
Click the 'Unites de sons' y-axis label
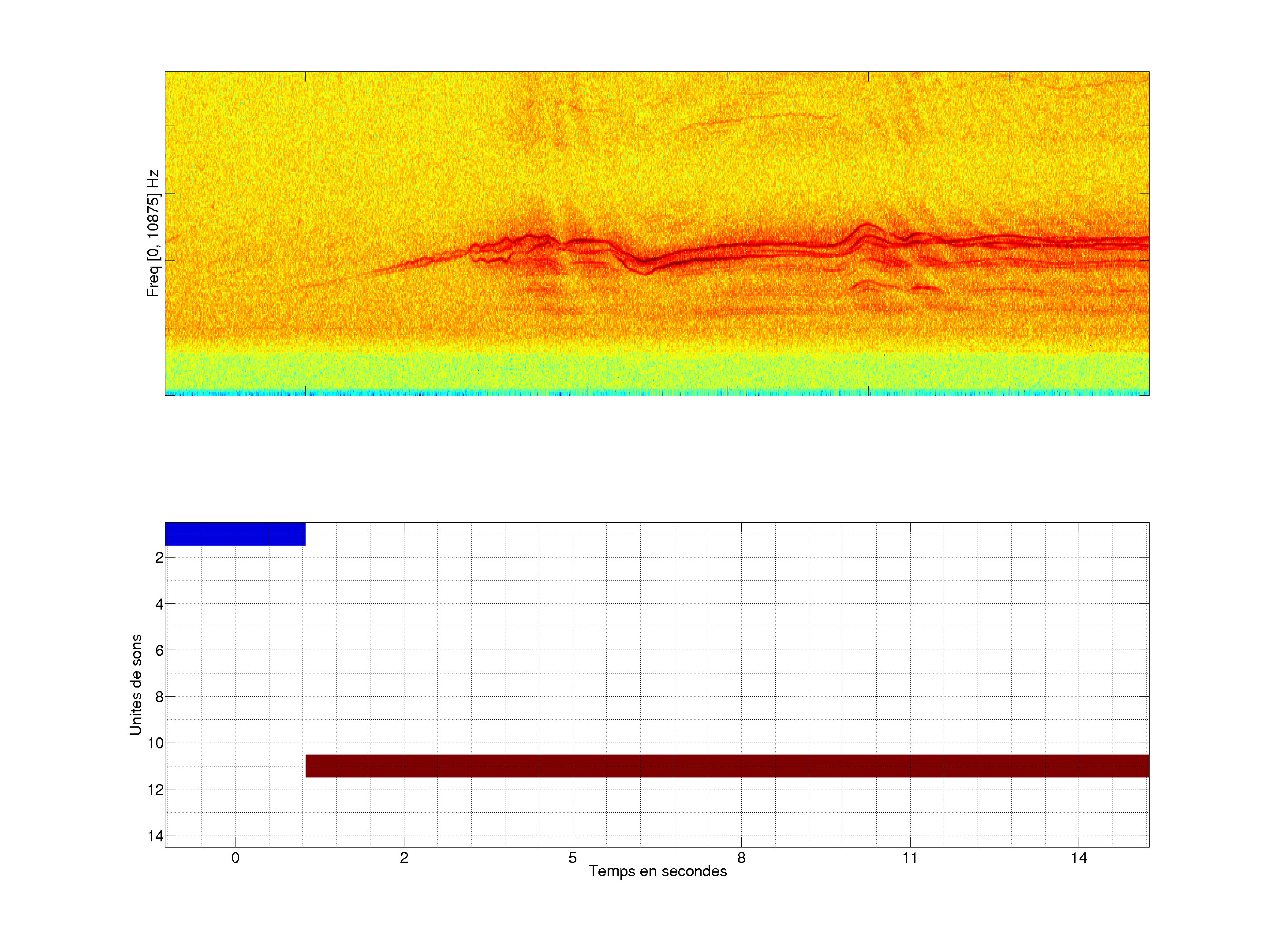click(135, 684)
